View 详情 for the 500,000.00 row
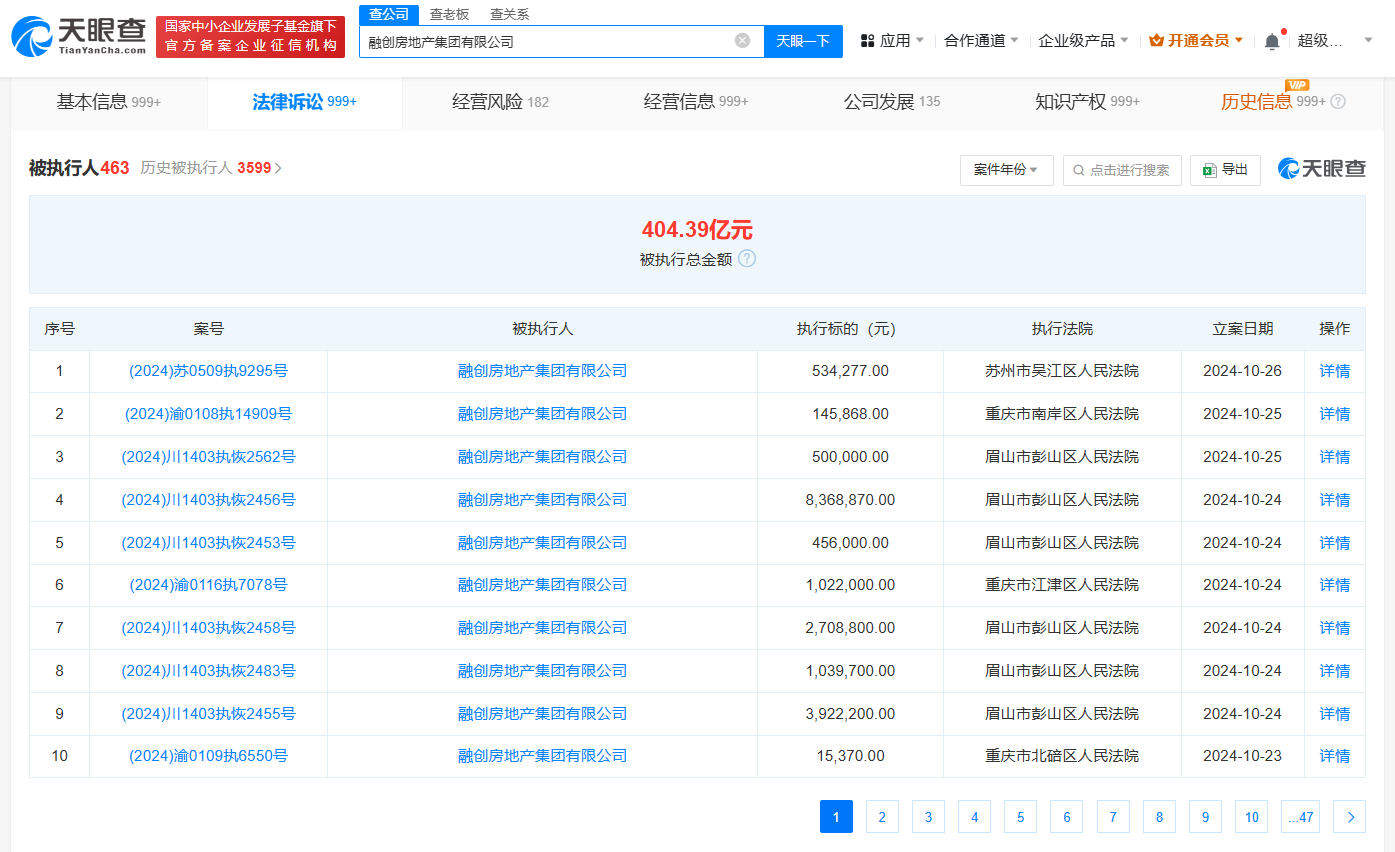The width and height of the screenshot is (1395, 852). (1335, 457)
